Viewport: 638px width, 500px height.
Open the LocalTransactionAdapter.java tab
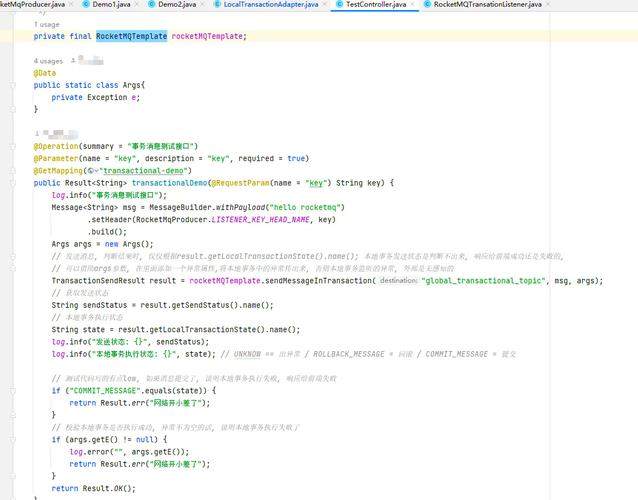coord(271,4)
